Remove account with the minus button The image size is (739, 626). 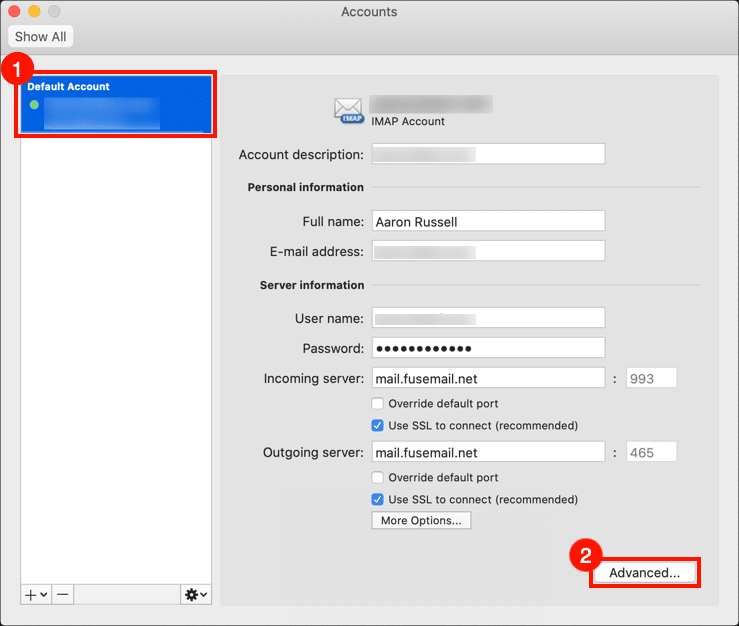[x=63, y=594]
